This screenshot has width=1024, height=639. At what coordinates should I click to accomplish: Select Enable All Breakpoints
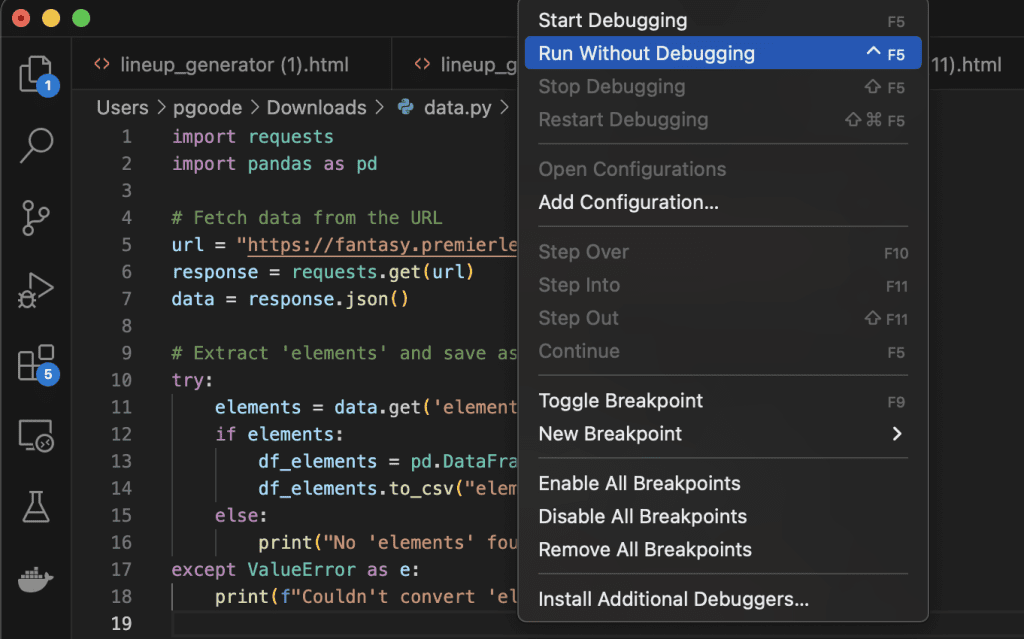[x=722, y=483]
